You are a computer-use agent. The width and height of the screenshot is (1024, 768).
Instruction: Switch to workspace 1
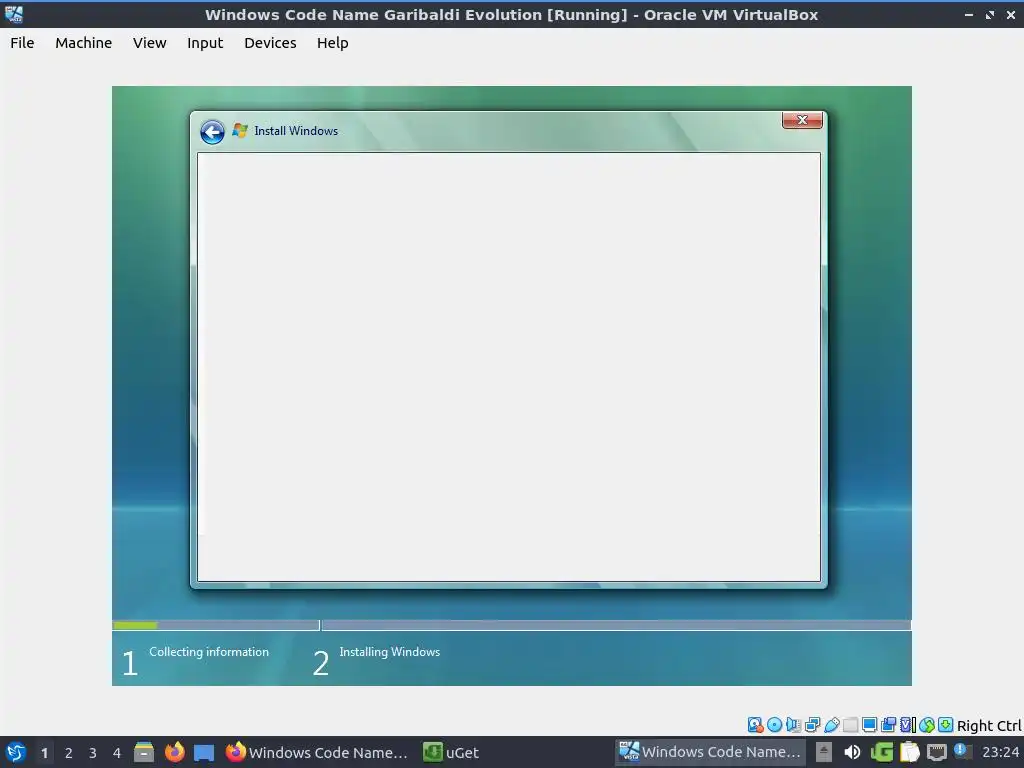(x=44, y=753)
